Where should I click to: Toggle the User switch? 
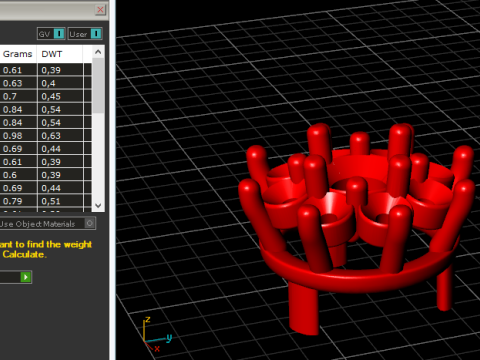click(96, 34)
